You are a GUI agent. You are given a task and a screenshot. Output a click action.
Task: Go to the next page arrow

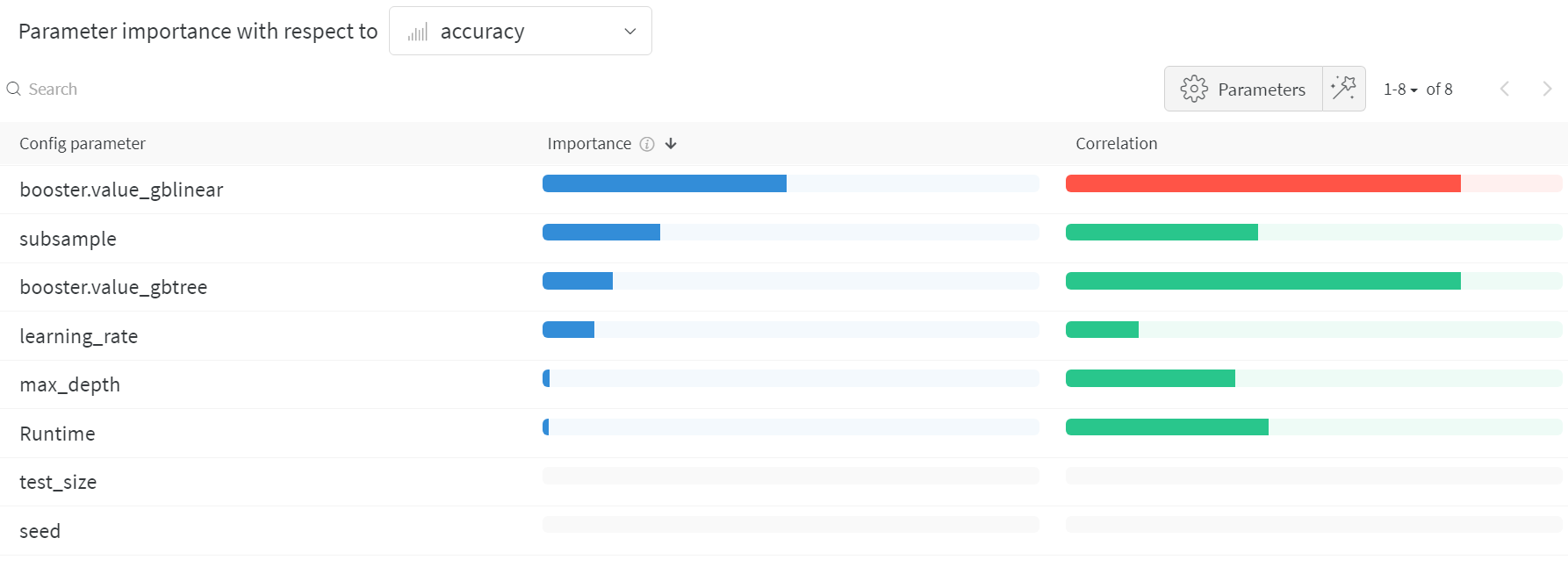(1547, 89)
